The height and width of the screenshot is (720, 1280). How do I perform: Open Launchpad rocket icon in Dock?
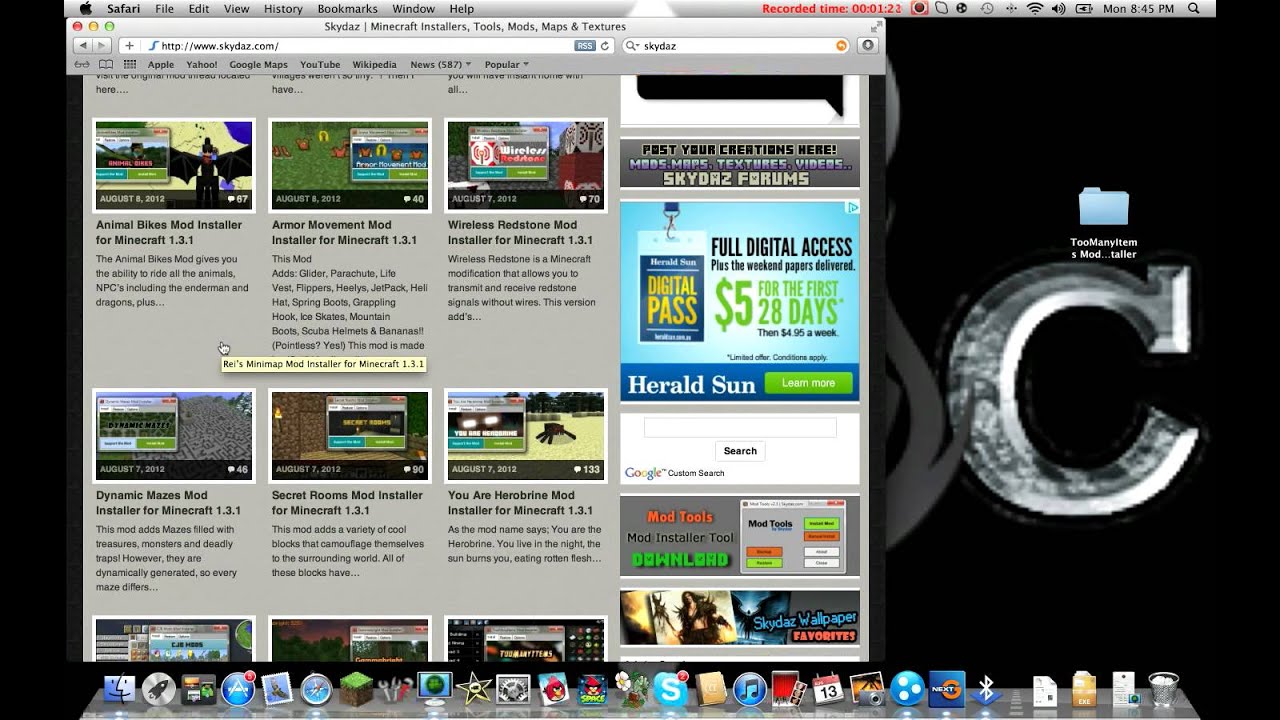158,688
